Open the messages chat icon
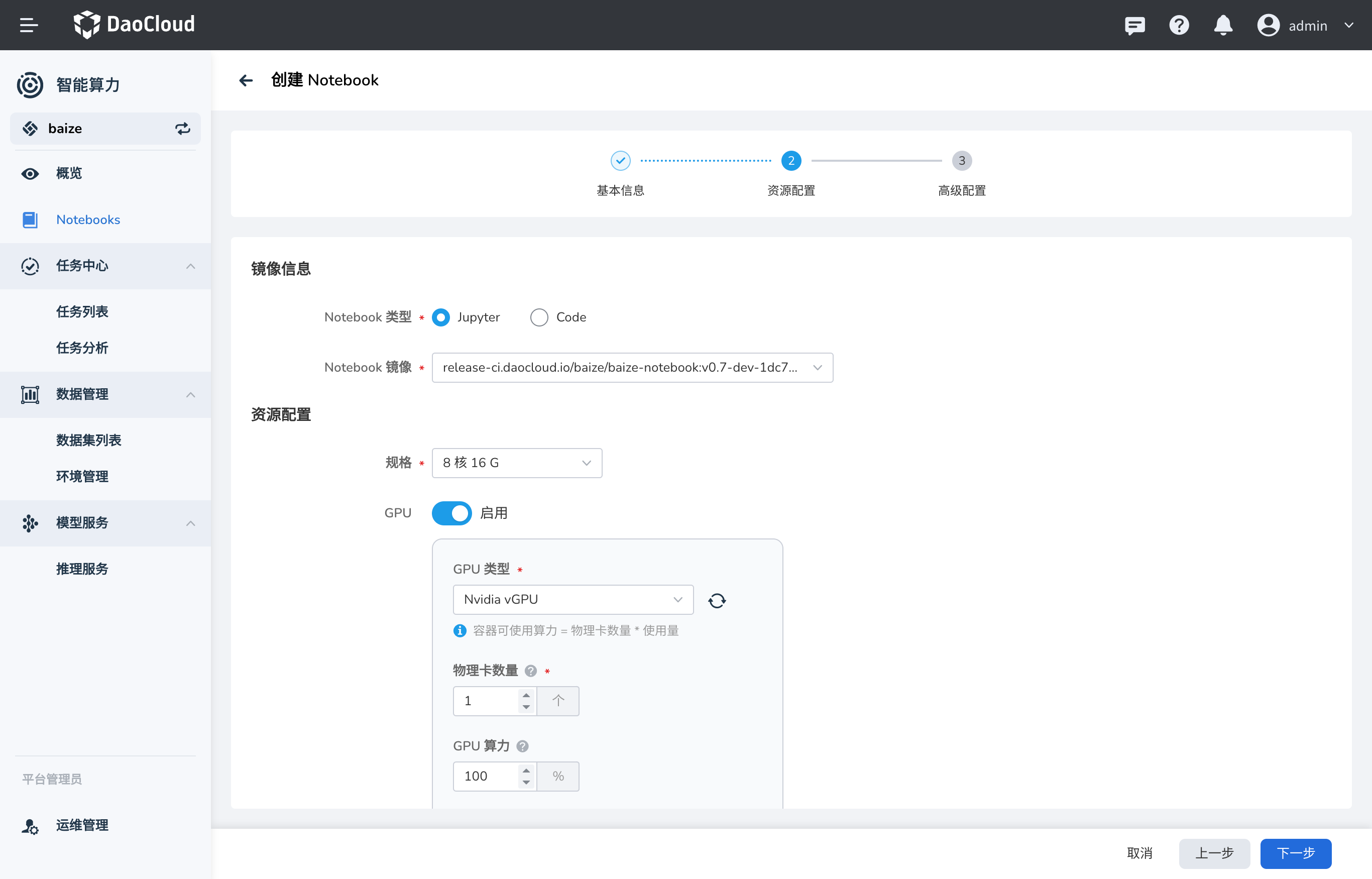The width and height of the screenshot is (1372, 879). pos(1134,25)
